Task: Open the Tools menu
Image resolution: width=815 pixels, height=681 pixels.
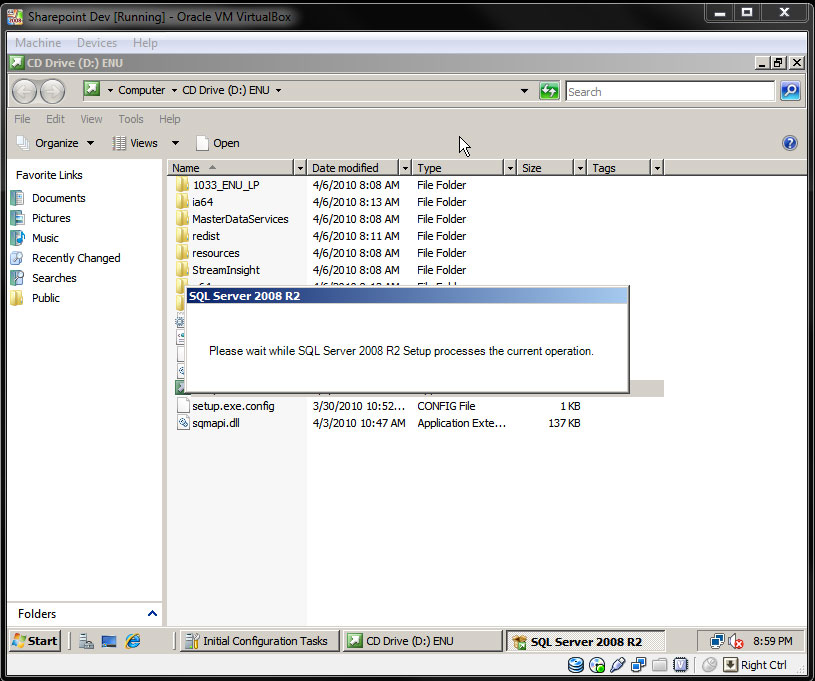Action: 130,119
